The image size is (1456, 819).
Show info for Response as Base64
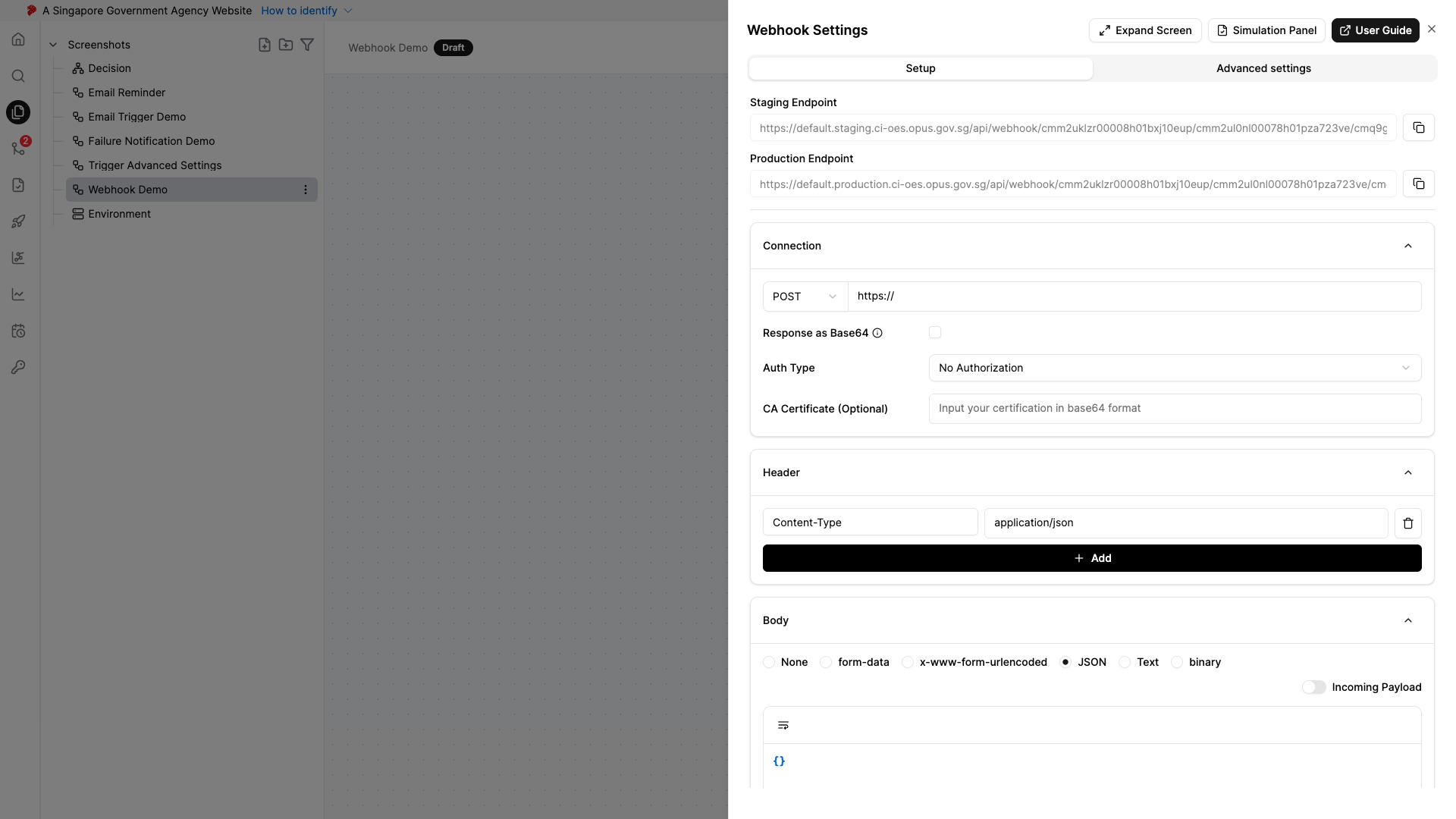(x=877, y=333)
